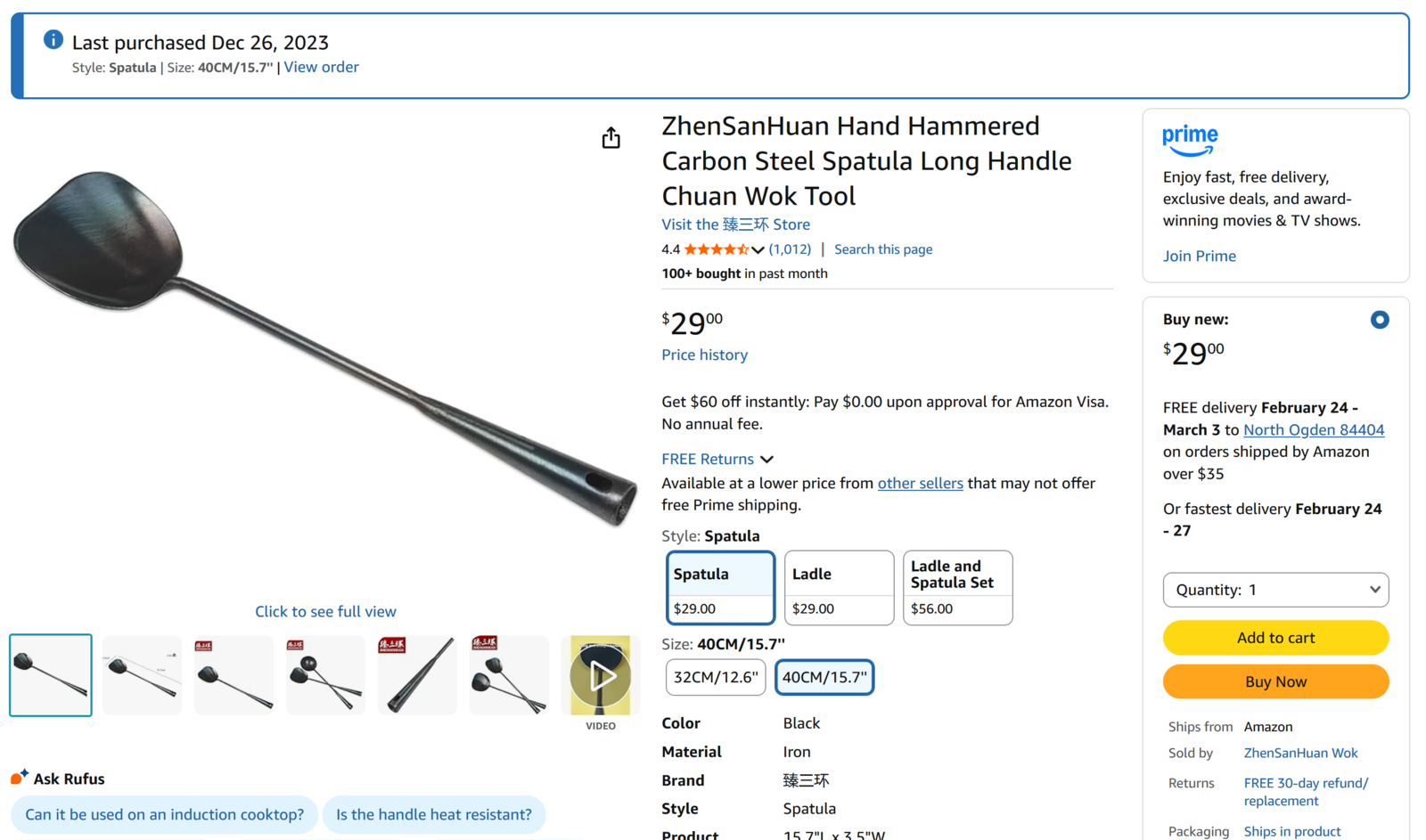
Task: Select the first spatula thumbnail image
Action: pyautogui.click(x=51, y=675)
